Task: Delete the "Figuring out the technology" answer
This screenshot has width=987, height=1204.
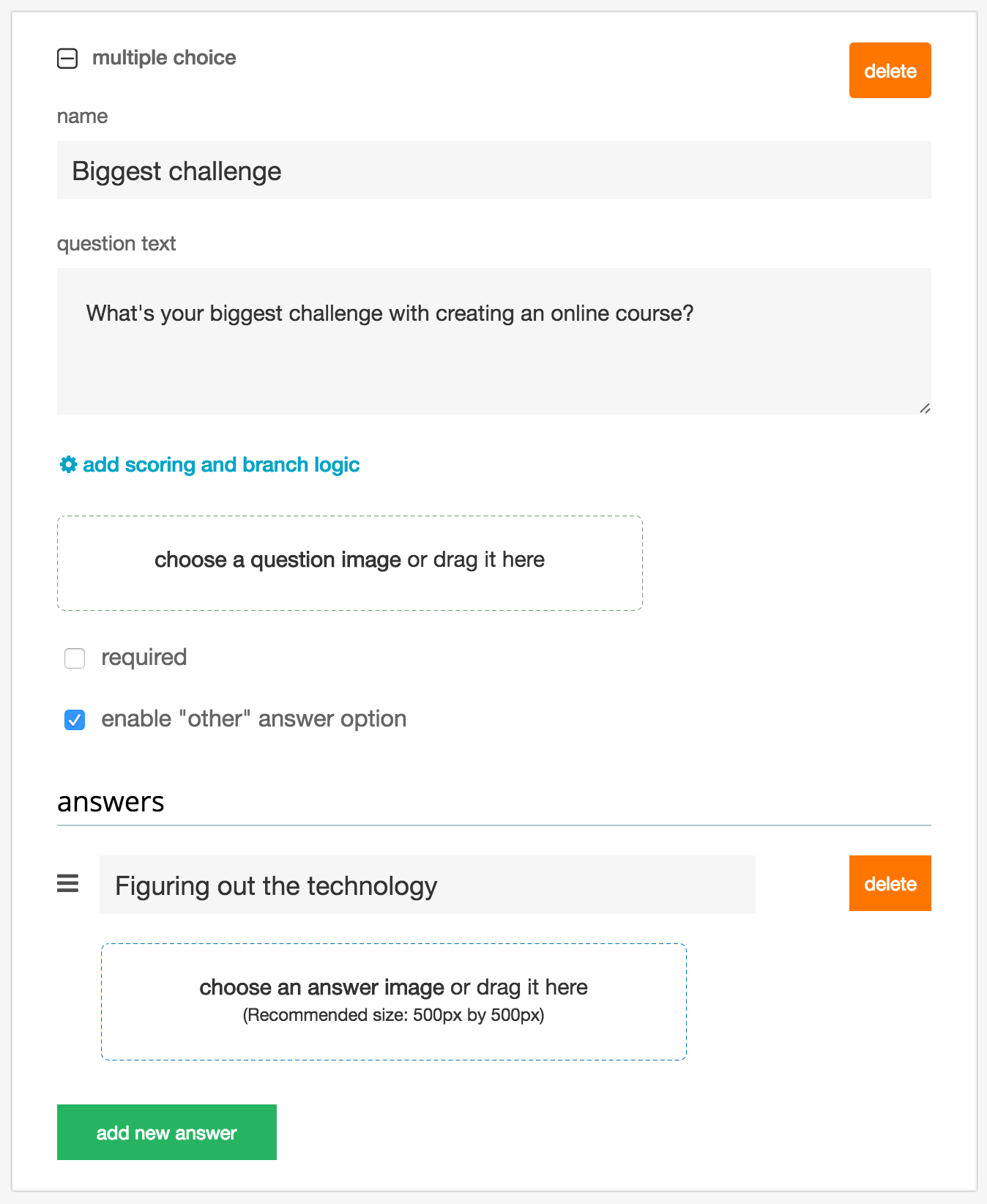Action: tap(890, 883)
